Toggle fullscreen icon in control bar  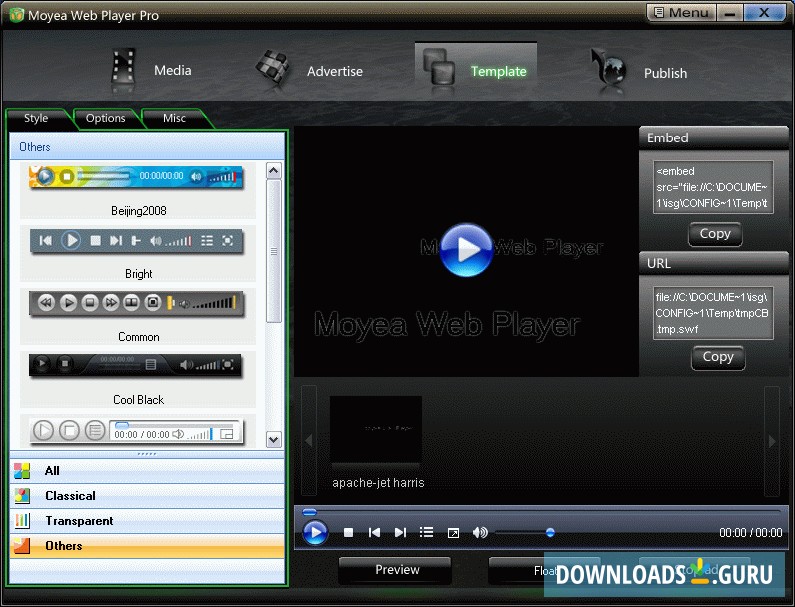pos(453,533)
